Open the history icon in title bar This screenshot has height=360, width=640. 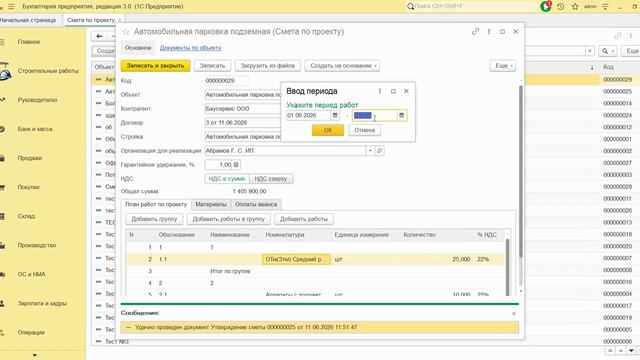(561, 7)
